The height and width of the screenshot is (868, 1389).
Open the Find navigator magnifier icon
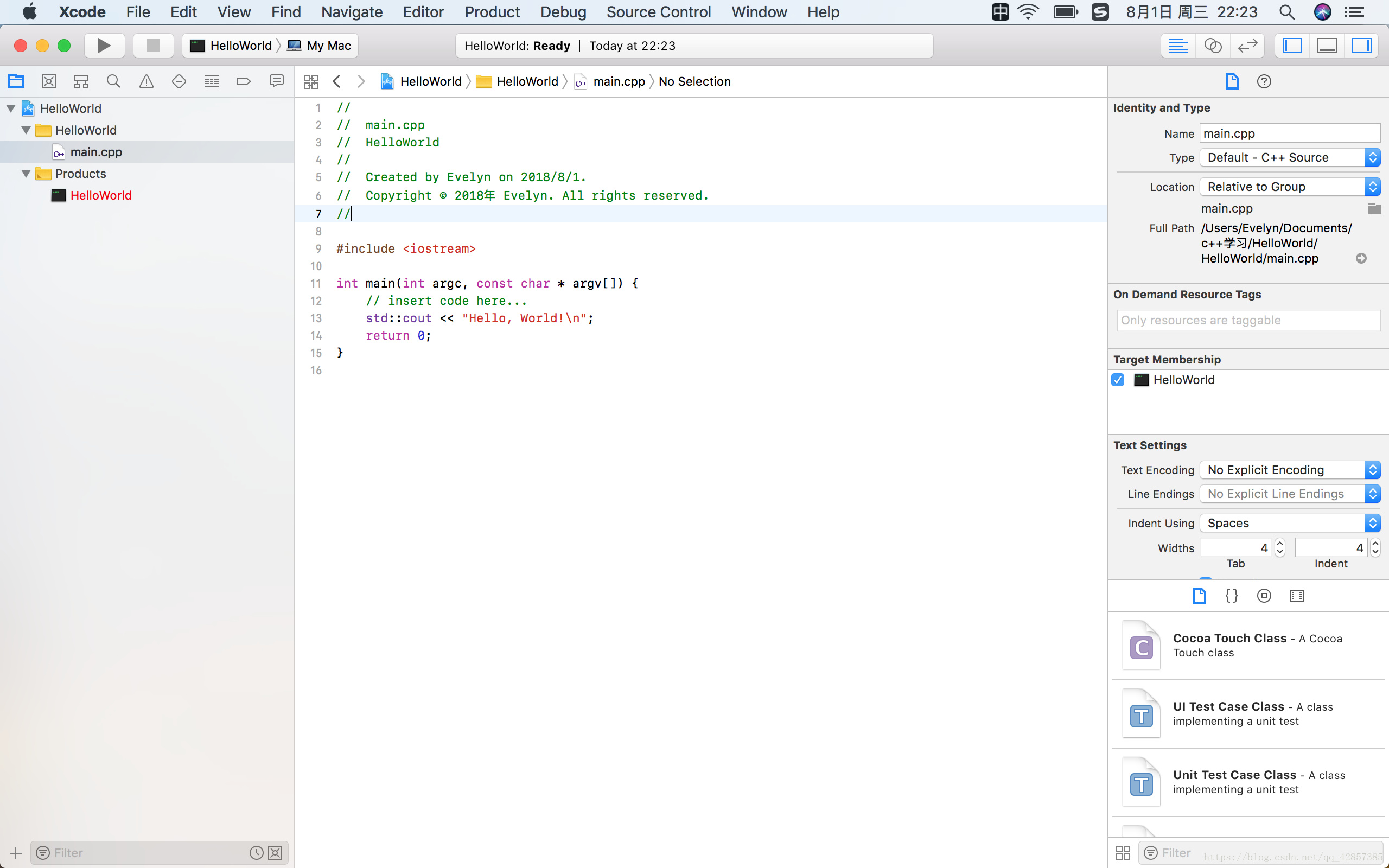(x=113, y=81)
